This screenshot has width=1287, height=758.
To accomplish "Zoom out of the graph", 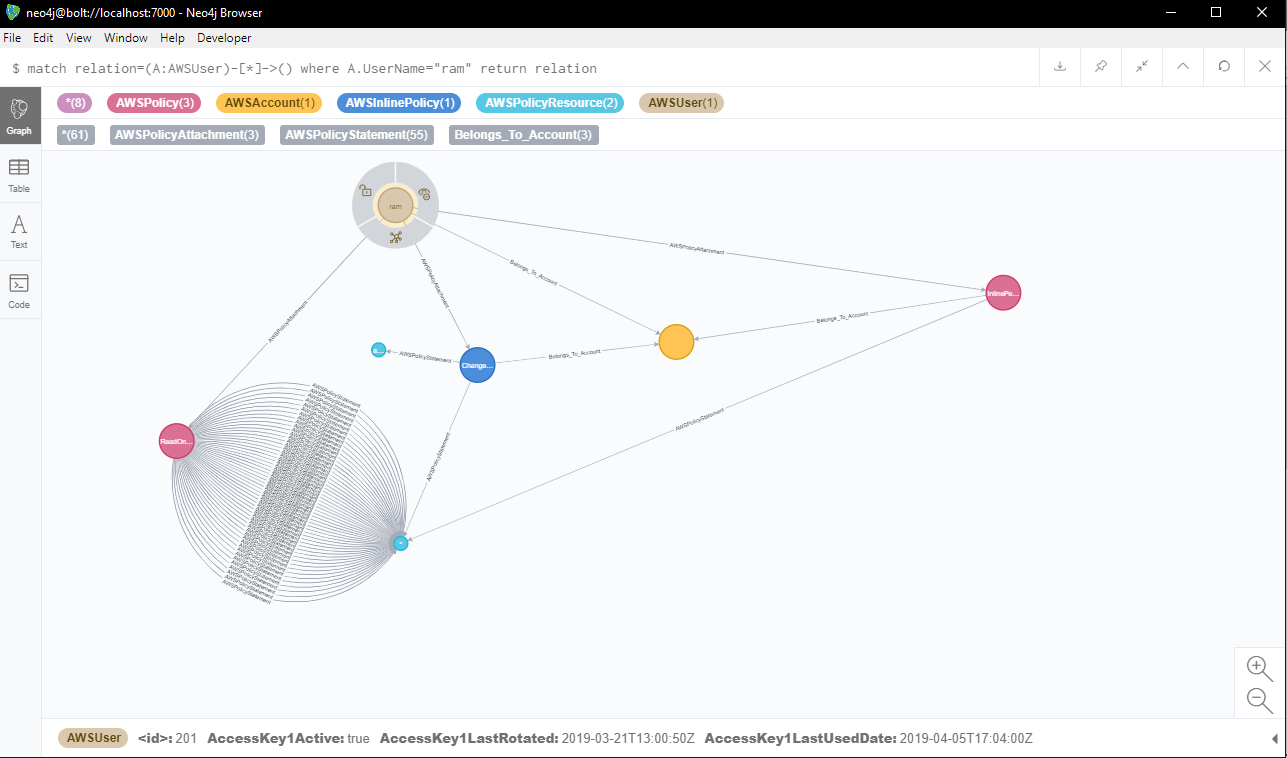I will pos(1259,699).
